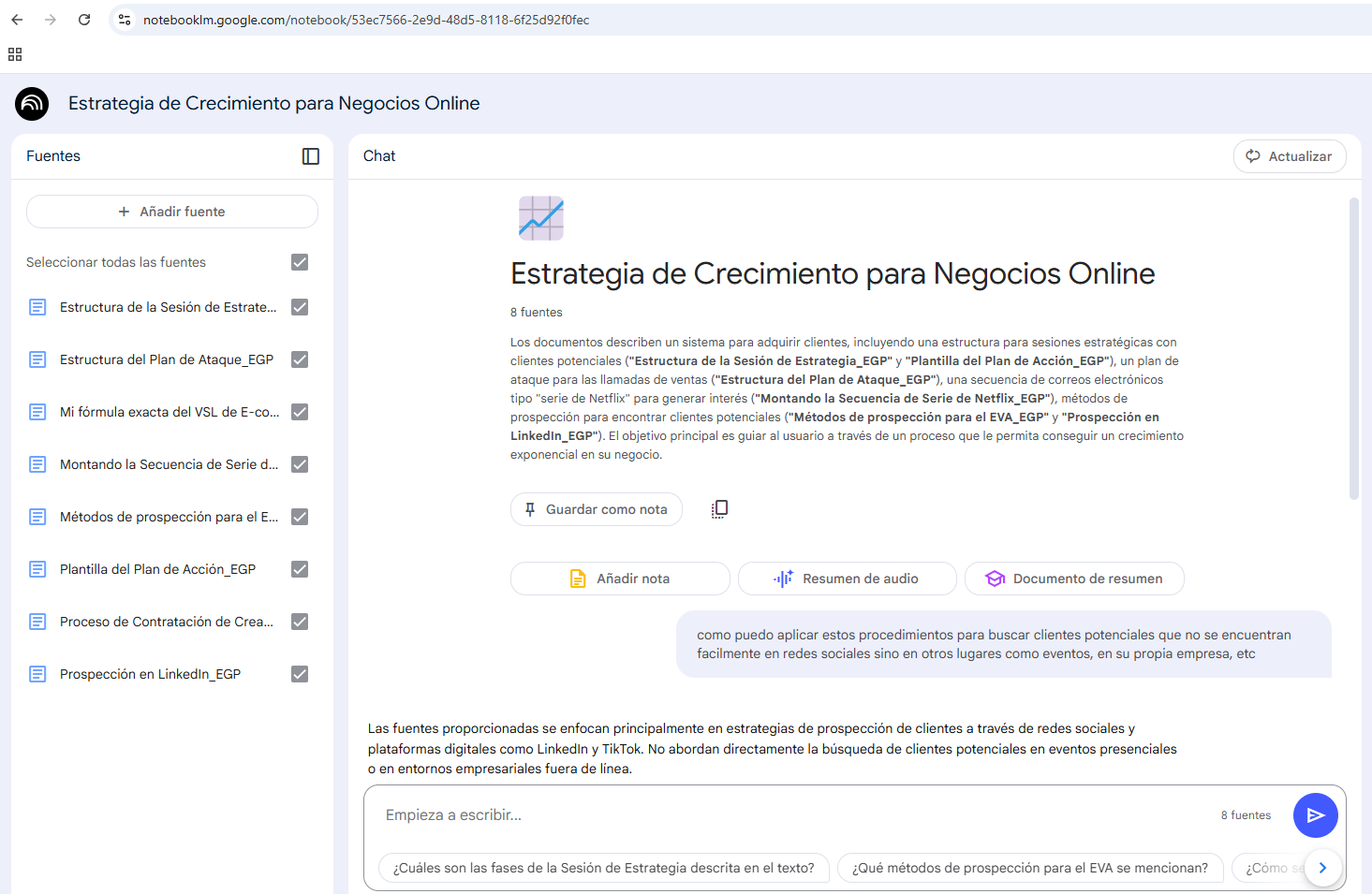1372x894 pixels.
Task: Collapse the Fuentes panel with the sidebar icon
Action: tap(311, 156)
